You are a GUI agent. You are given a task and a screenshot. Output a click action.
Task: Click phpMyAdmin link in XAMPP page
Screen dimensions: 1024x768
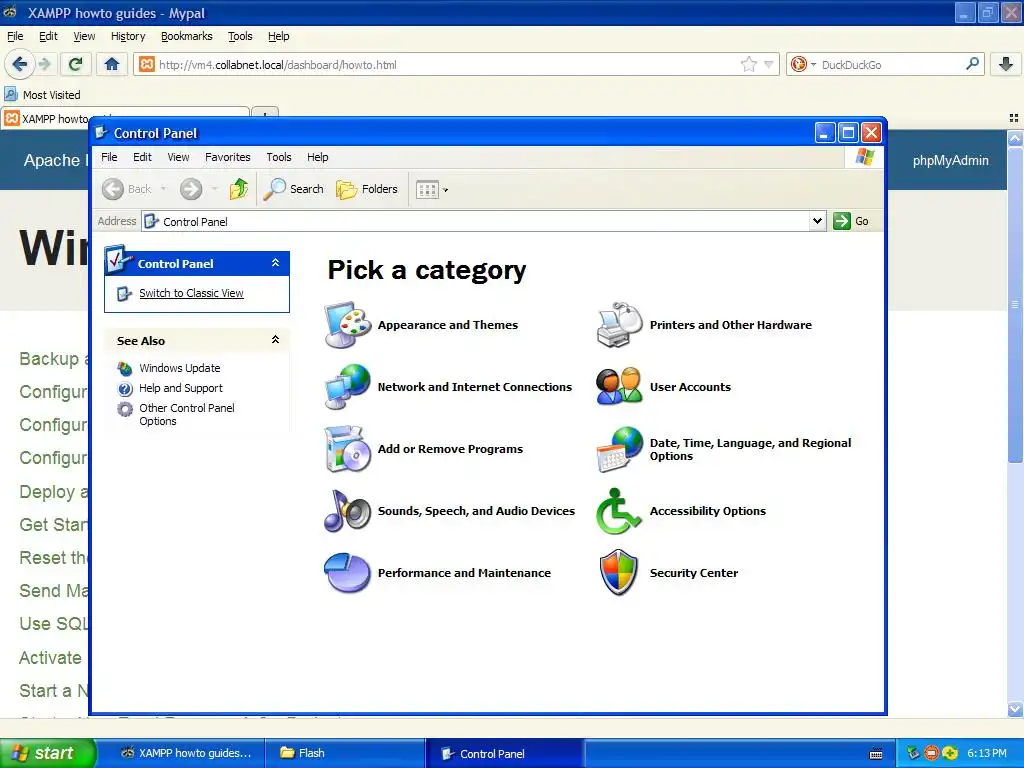coord(950,161)
